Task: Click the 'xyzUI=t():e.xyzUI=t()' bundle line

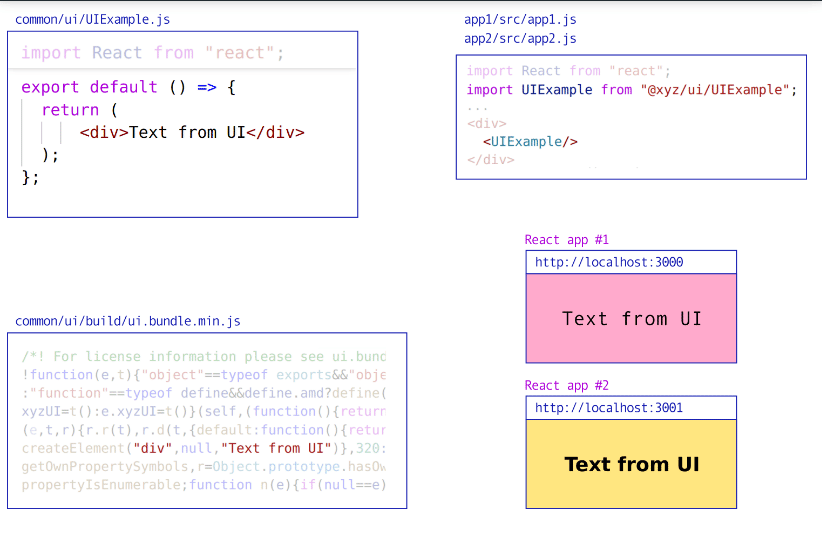Action: coord(204,412)
